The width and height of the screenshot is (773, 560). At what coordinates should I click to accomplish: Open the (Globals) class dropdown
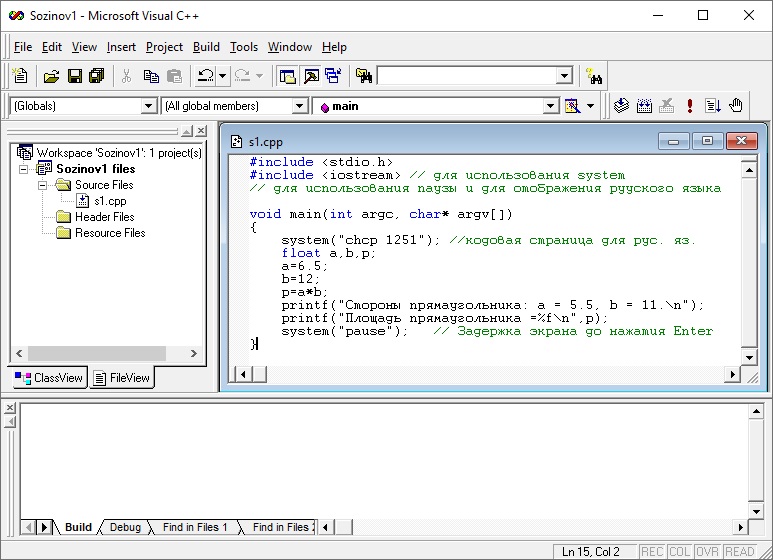pyautogui.click(x=148, y=106)
